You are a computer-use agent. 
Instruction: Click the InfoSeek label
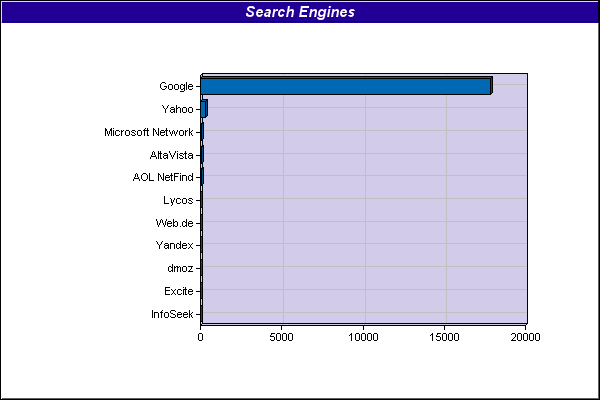click(172, 314)
